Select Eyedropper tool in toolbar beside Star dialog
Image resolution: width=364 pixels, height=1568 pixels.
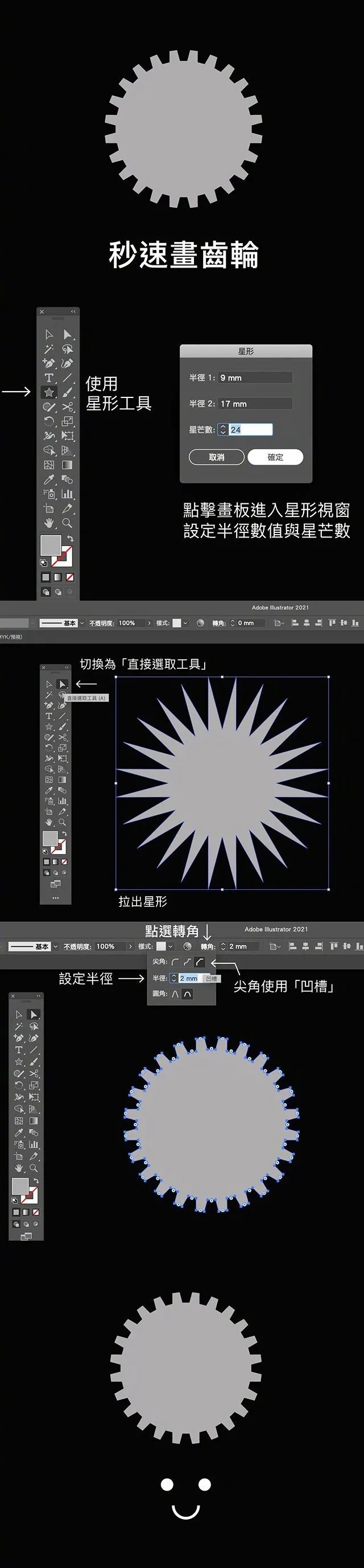pos(49,479)
